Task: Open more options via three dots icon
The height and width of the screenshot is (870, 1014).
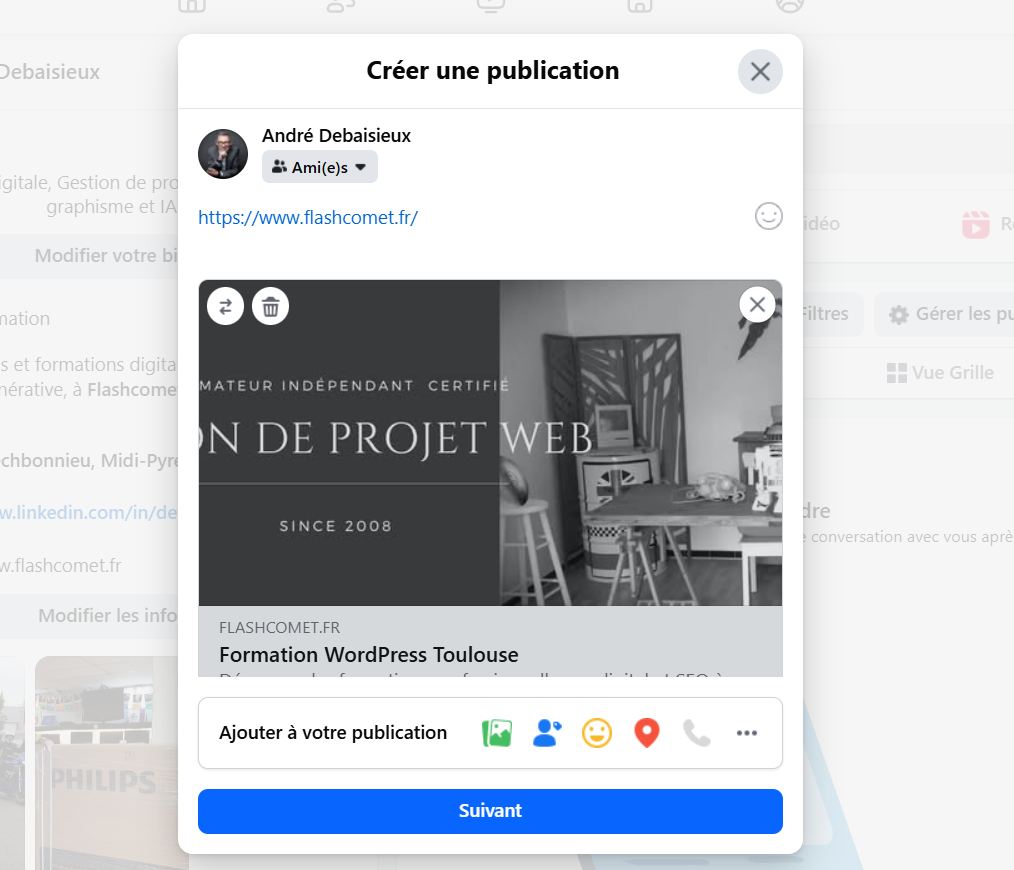Action: click(746, 733)
